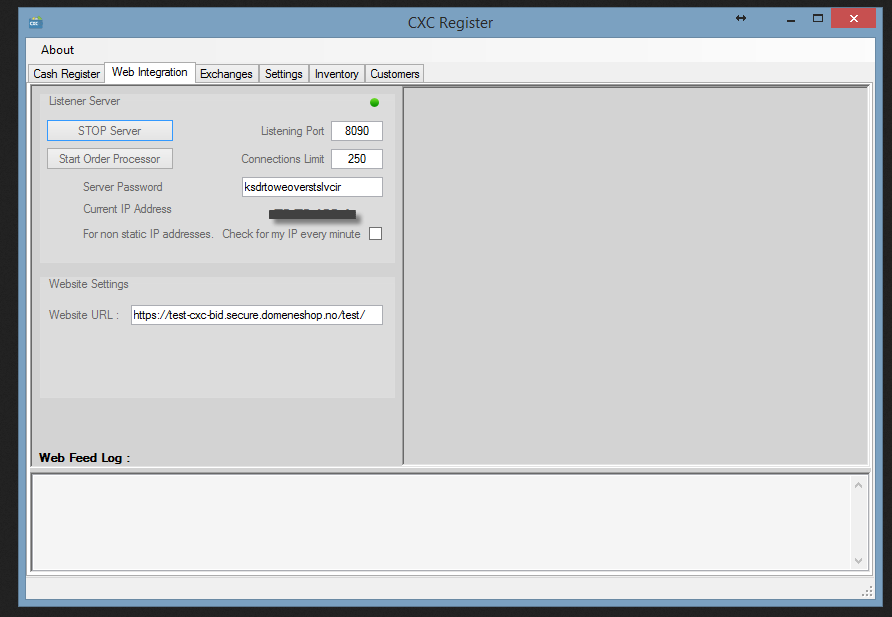Minimize the CXC Register window
This screenshot has width=892, height=617.
pyautogui.click(x=791, y=19)
